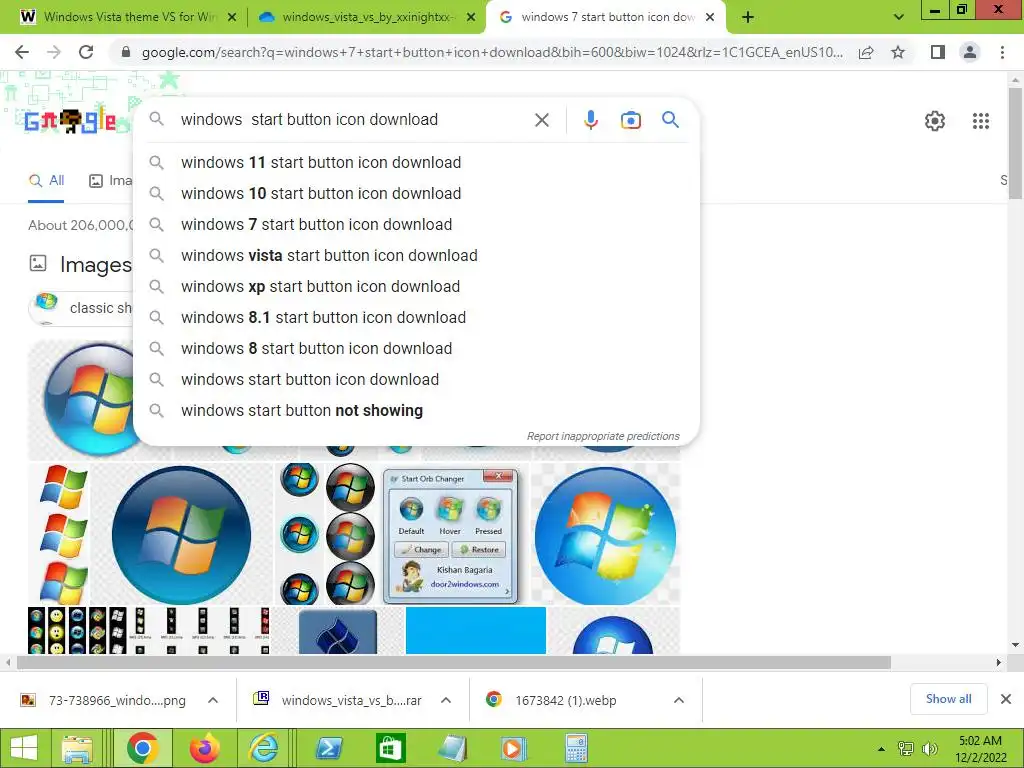Bookmark this page with the star icon
The height and width of the screenshot is (768, 1024).
pyautogui.click(x=898, y=52)
